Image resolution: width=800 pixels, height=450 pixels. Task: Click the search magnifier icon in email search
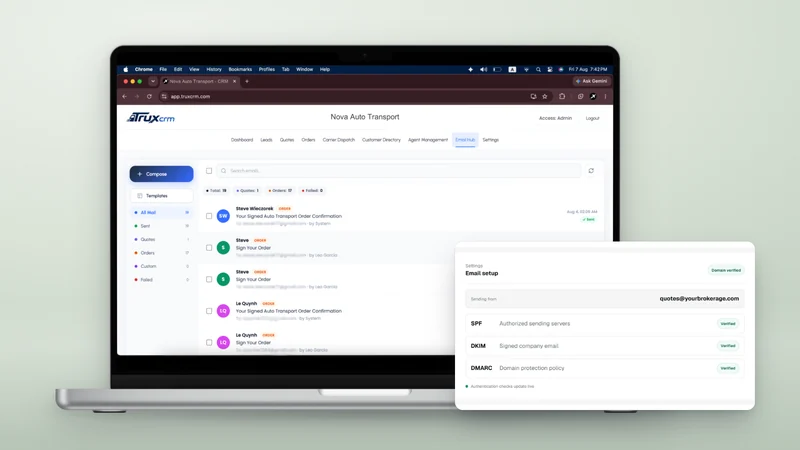coord(223,171)
